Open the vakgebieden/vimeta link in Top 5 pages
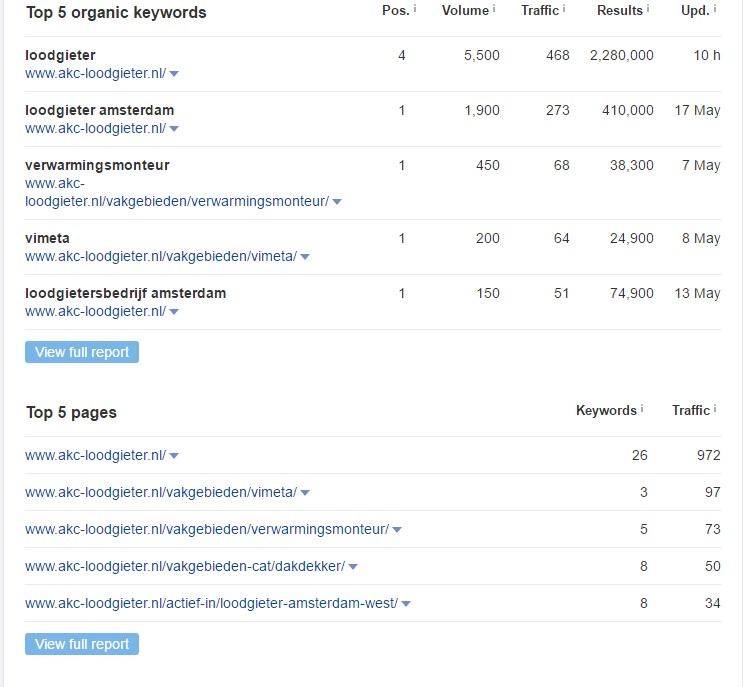744x687 pixels. 160,492
